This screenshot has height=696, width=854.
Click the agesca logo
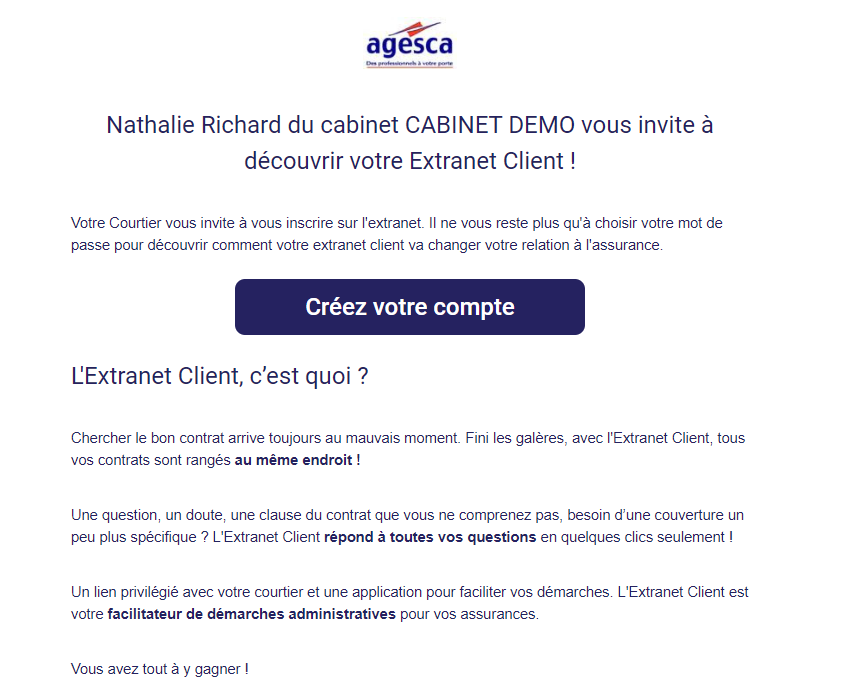coord(409,45)
